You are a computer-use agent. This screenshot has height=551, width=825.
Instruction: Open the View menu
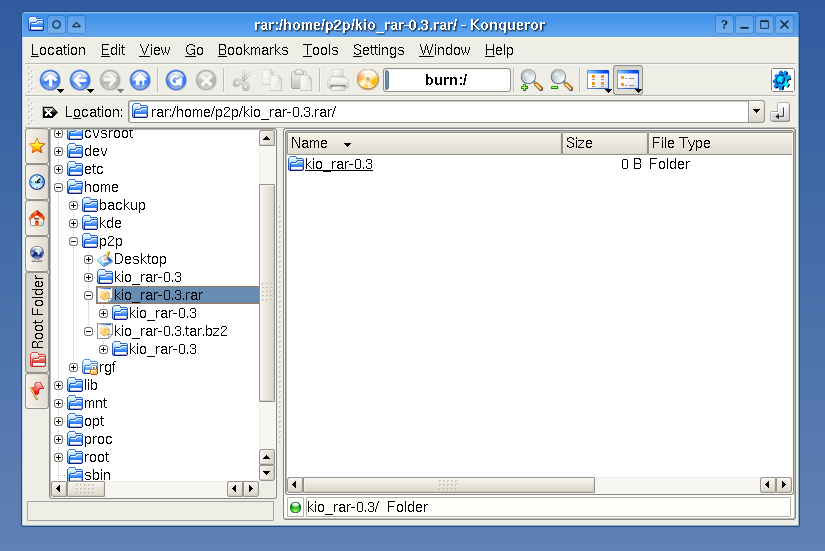tap(155, 50)
